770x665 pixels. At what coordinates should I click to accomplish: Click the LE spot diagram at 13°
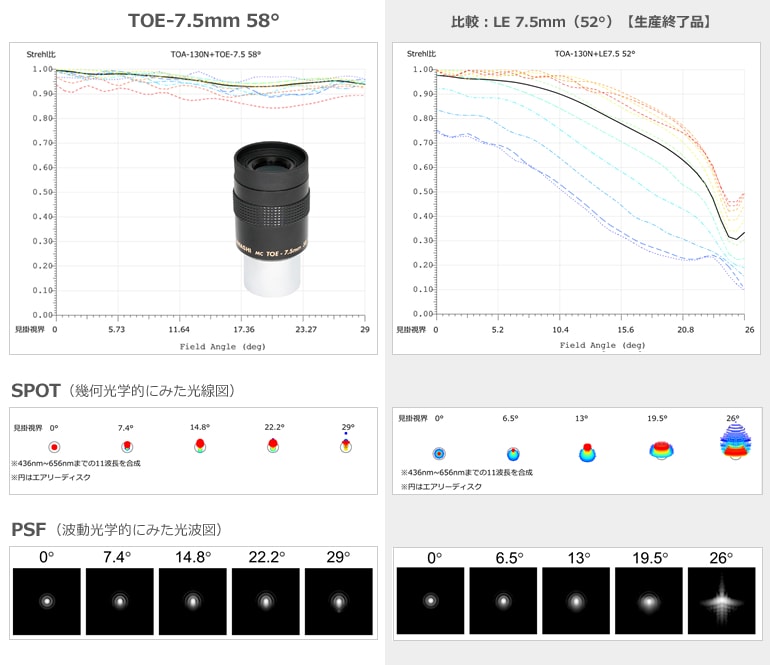(587, 452)
